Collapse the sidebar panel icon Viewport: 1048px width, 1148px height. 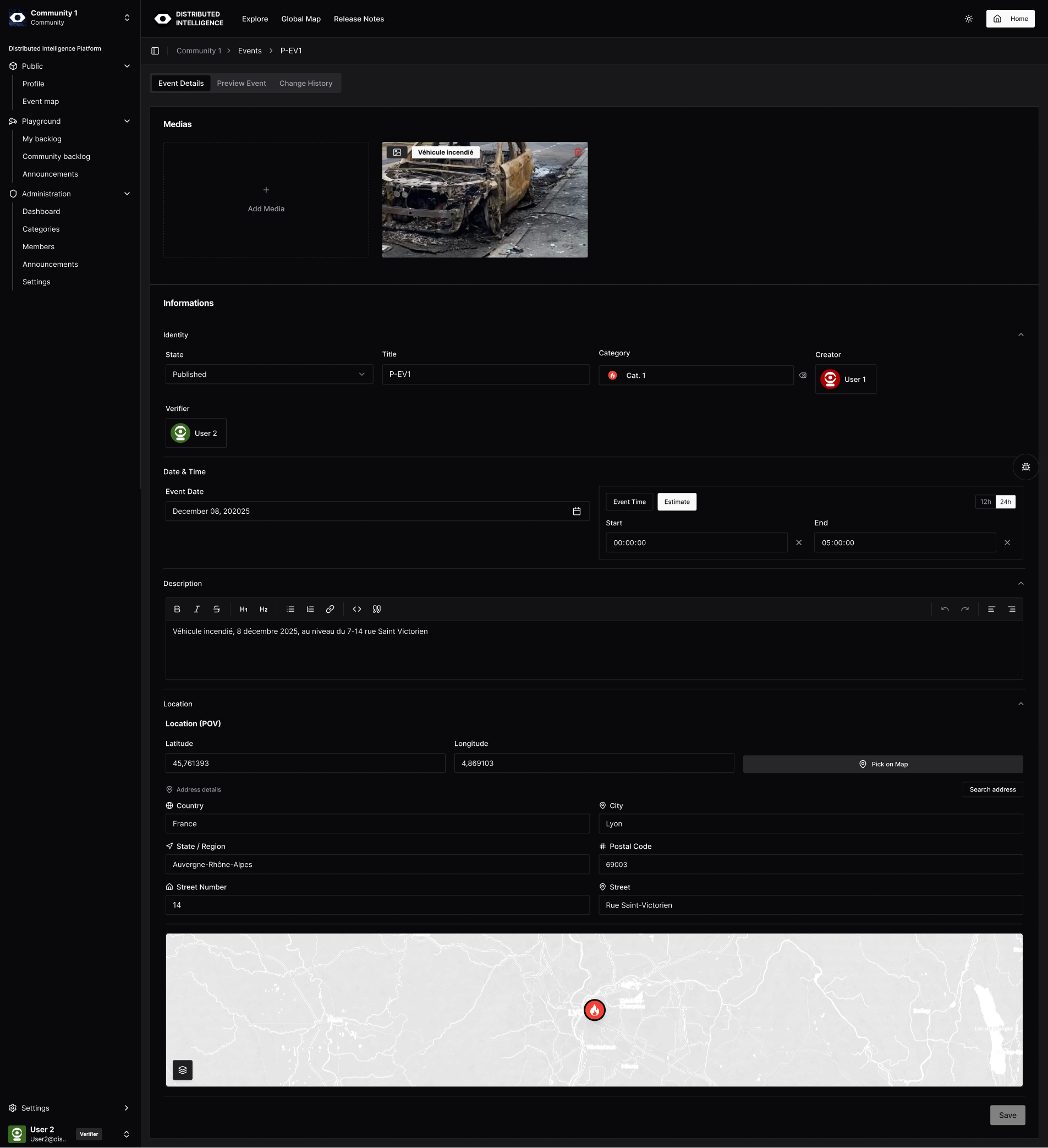pos(155,51)
